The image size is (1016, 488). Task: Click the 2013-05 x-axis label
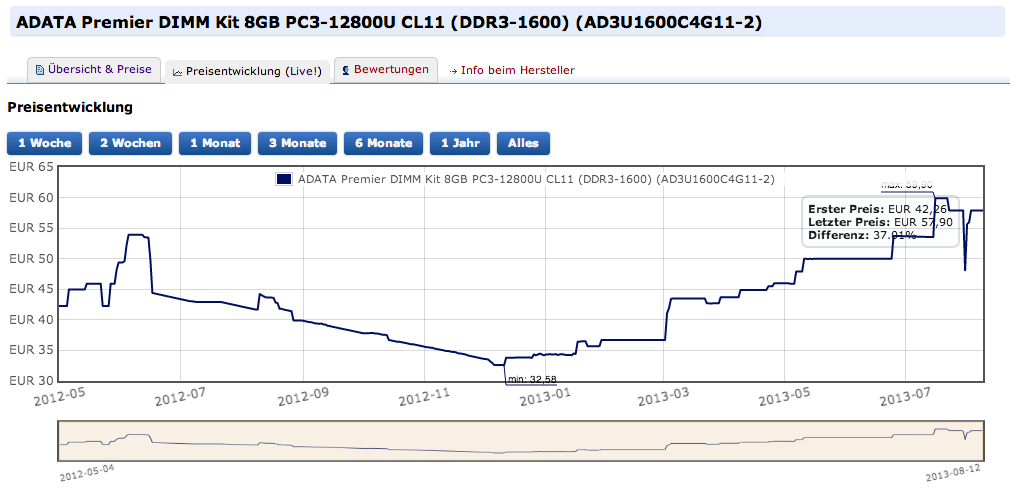784,397
